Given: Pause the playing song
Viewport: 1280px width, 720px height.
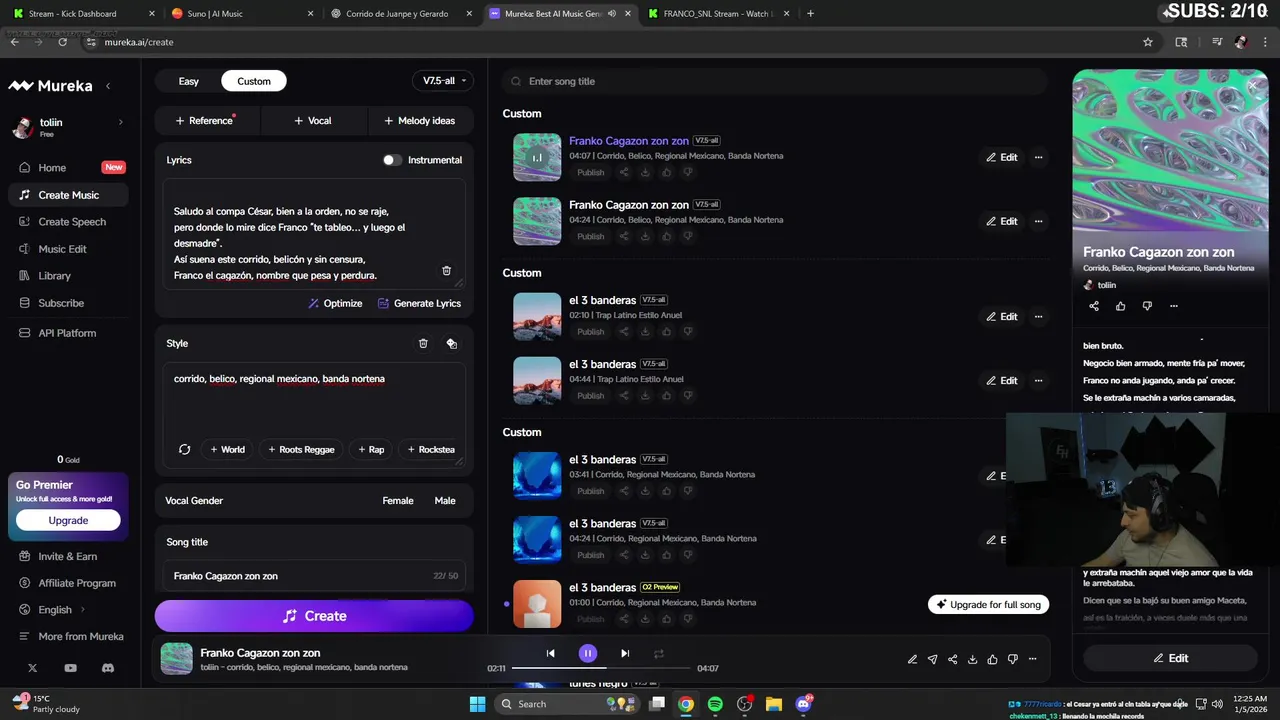Looking at the screenshot, I should click(x=588, y=653).
